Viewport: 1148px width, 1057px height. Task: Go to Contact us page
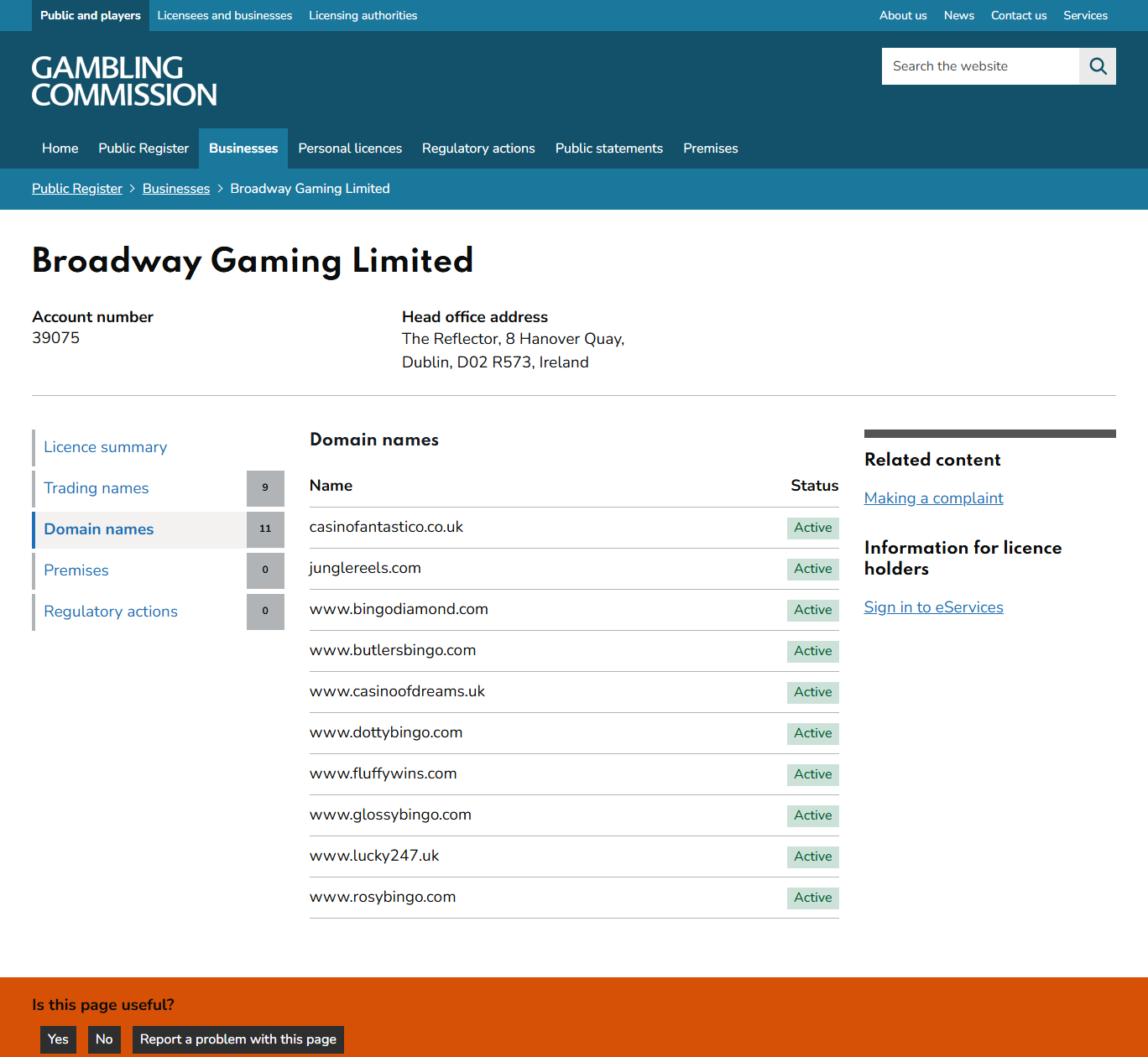(1019, 15)
